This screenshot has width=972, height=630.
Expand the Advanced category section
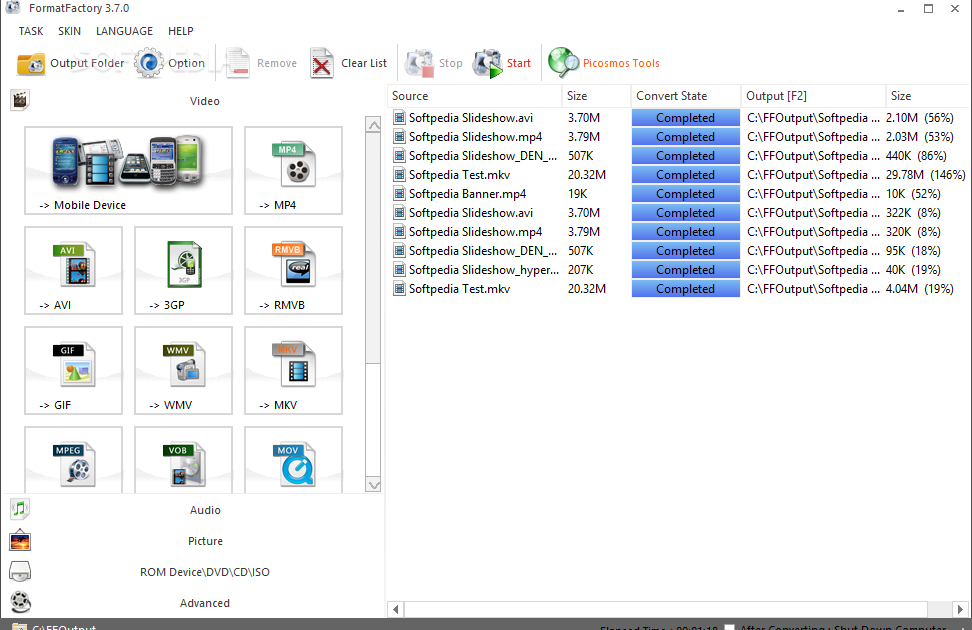205,603
